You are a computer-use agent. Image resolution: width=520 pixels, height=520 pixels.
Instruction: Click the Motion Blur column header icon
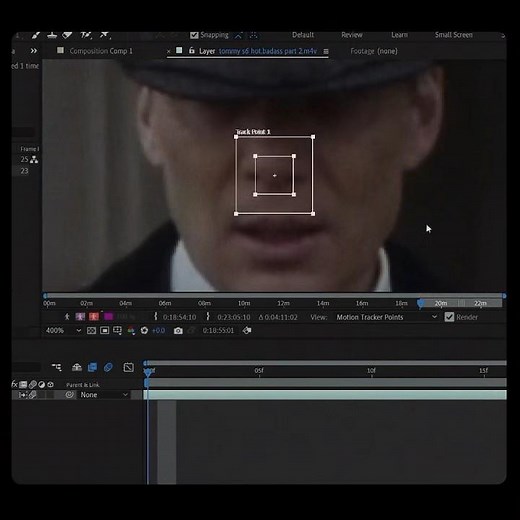coord(32,385)
